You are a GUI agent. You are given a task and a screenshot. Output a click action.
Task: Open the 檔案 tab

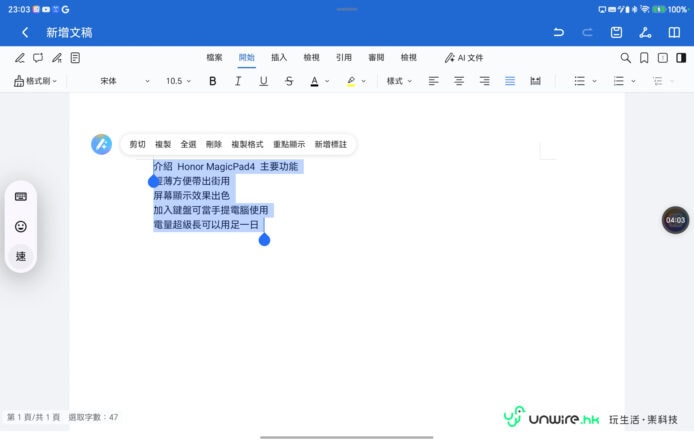point(214,58)
